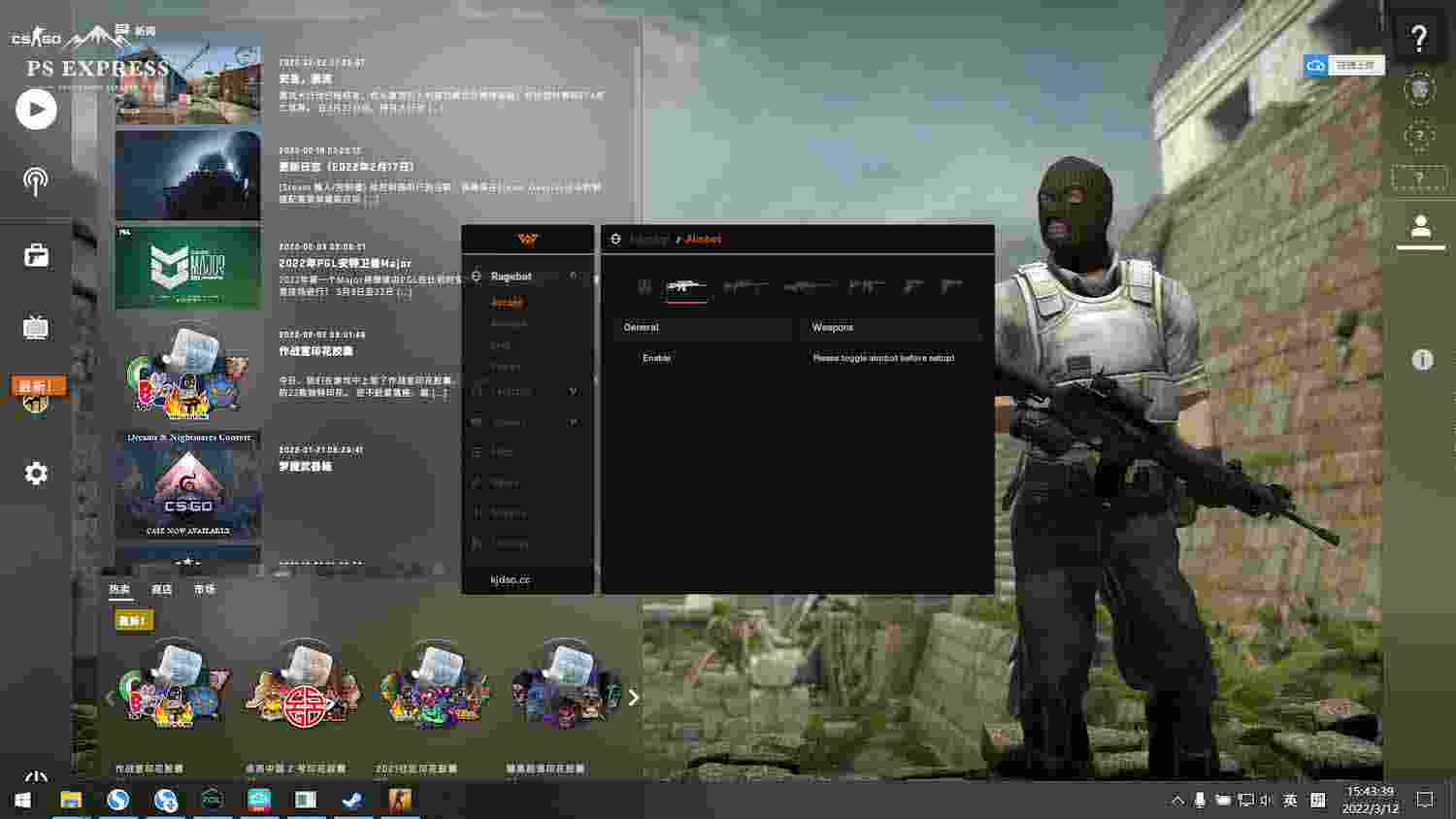
Task: Click the Dreams & Nightmares case thumbnail
Action: pos(188,484)
